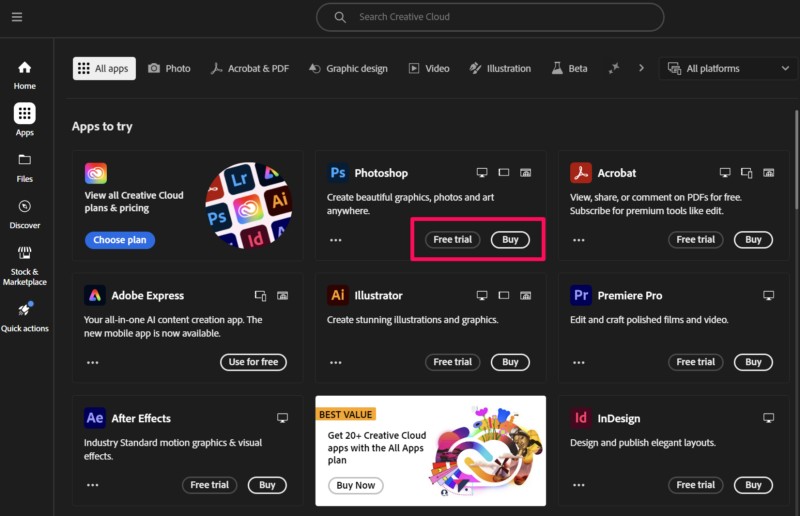Go to Home in sidebar
Image resolution: width=800 pixels, height=516 pixels.
25,75
